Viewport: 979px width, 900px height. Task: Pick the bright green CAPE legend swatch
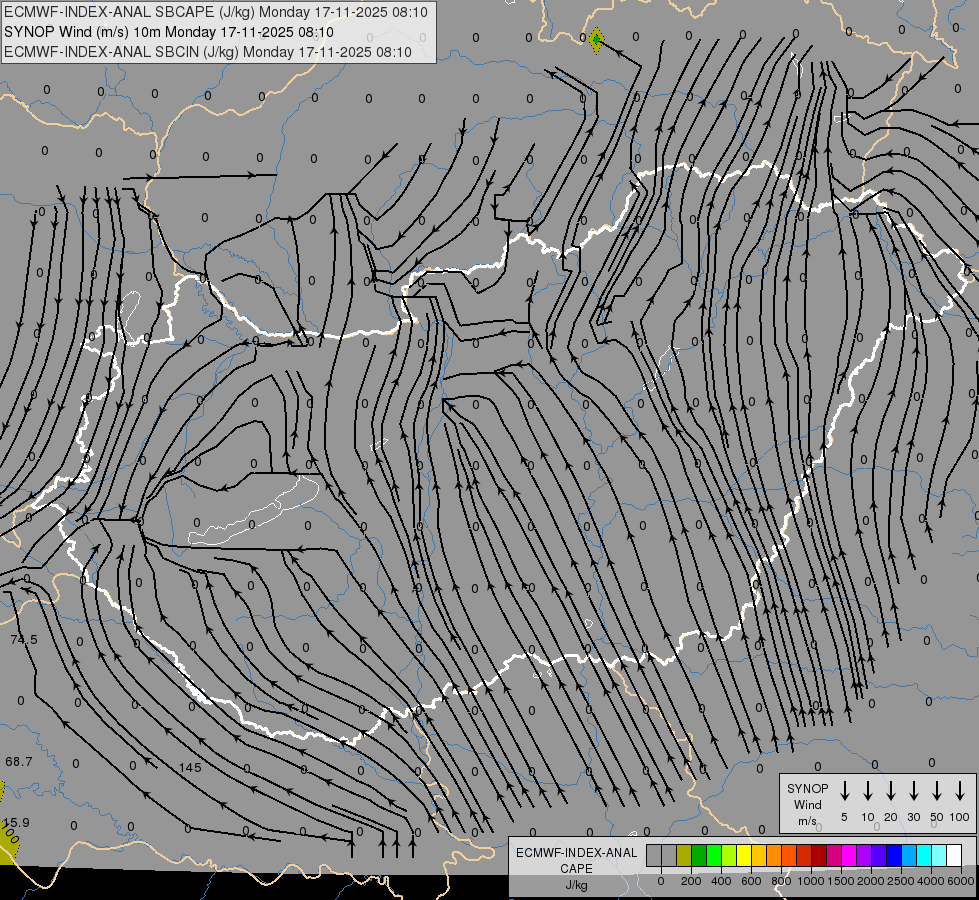point(714,855)
